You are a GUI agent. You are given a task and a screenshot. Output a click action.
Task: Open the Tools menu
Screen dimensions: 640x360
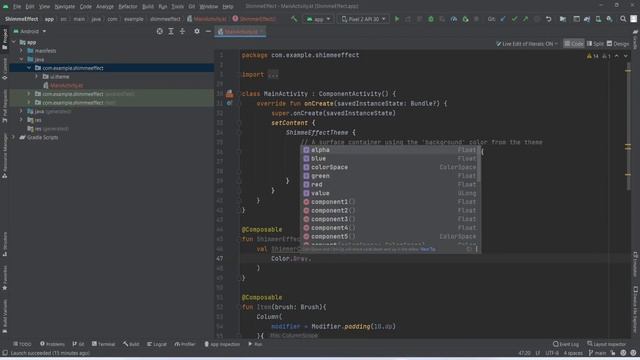click(x=177, y=7)
